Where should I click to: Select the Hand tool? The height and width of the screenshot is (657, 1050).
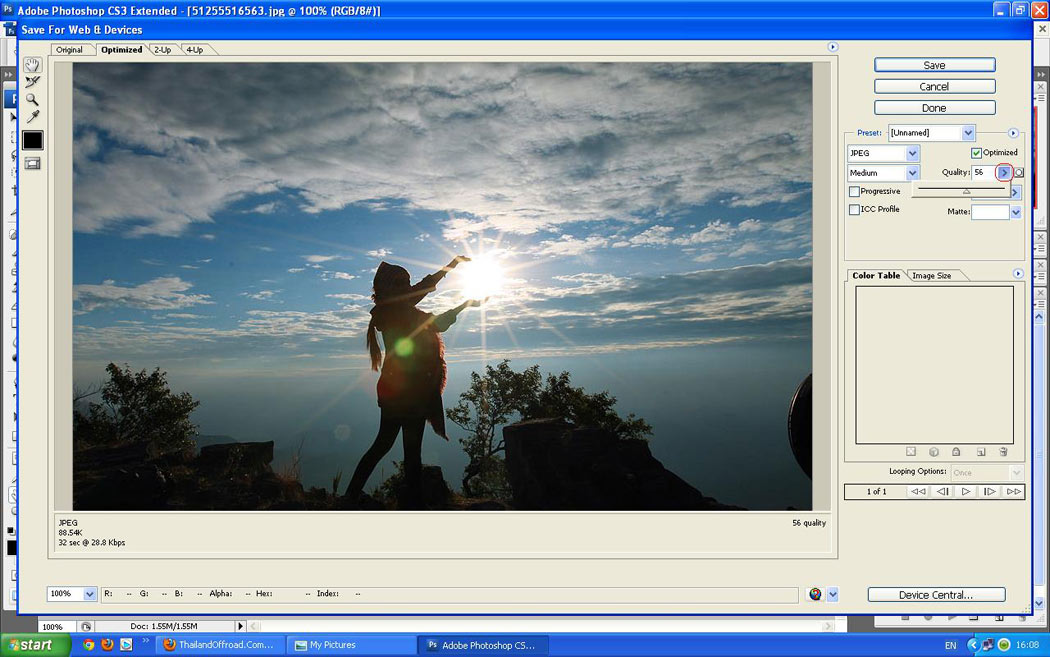[x=32, y=65]
